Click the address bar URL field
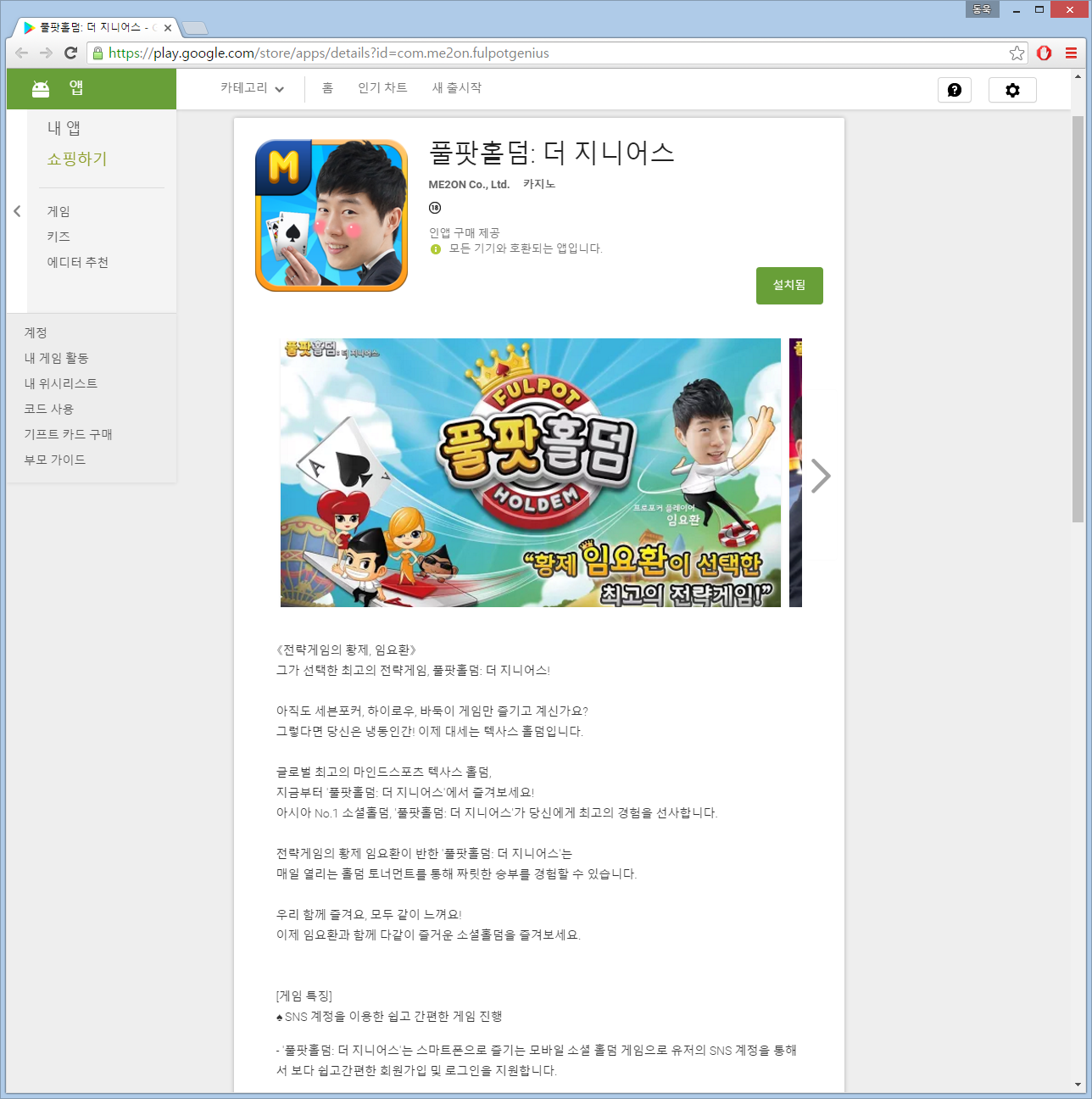The height and width of the screenshot is (1099, 1092). click(x=556, y=53)
